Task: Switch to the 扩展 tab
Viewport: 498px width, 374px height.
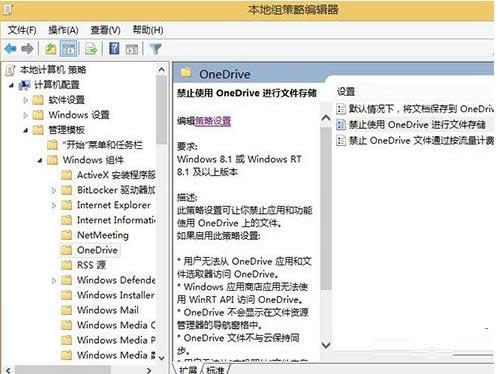Action: click(188, 369)
